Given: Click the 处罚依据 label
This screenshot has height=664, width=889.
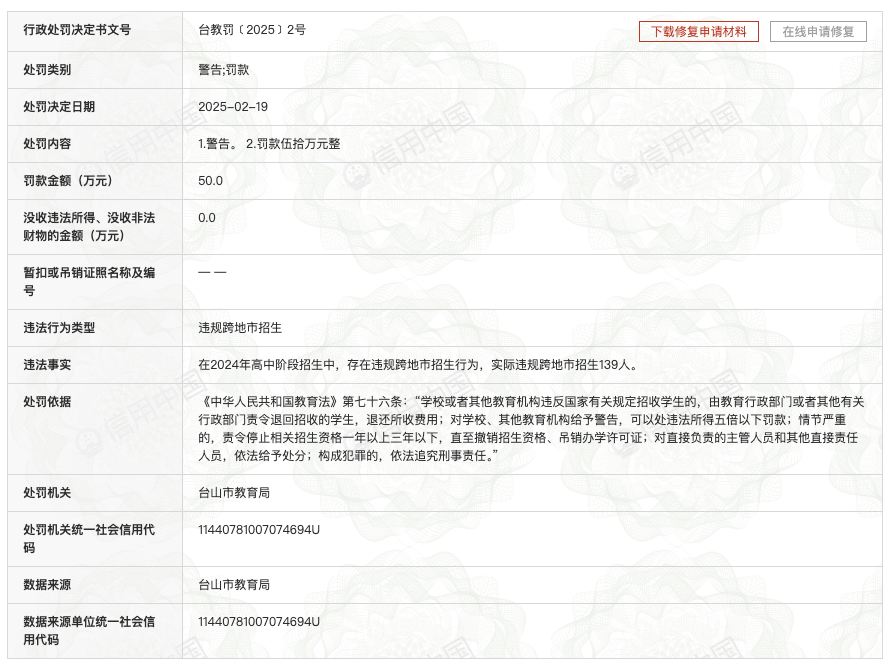Looking at the screenshot, I should (47, 401).
